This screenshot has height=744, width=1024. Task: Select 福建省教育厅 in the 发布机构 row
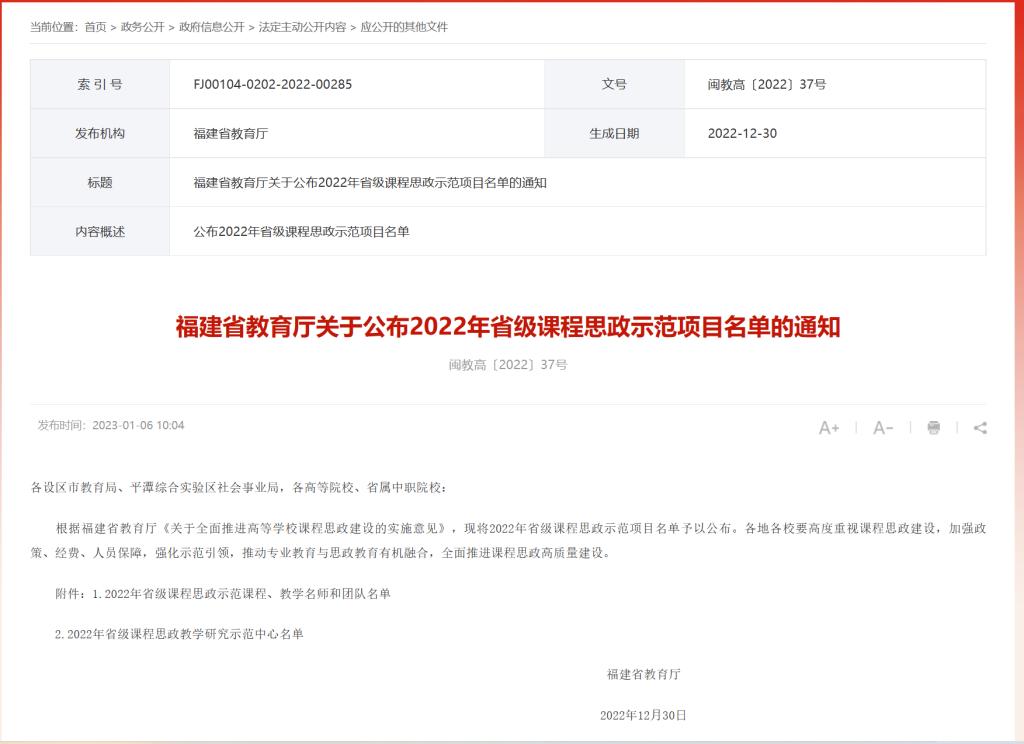coord(231,133)
